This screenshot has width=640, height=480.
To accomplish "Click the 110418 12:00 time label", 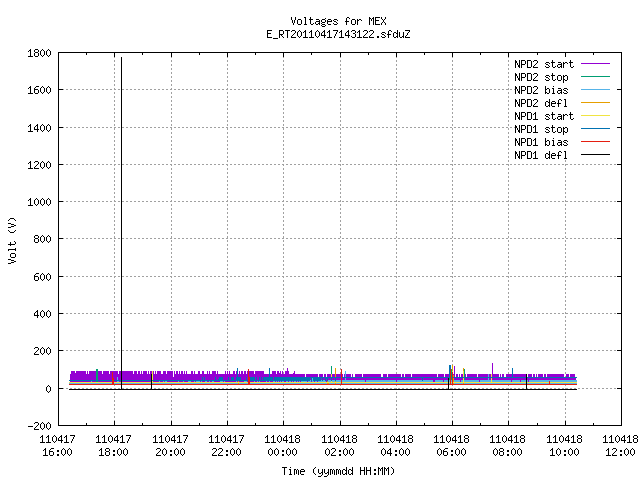I will tap(620, 446).
